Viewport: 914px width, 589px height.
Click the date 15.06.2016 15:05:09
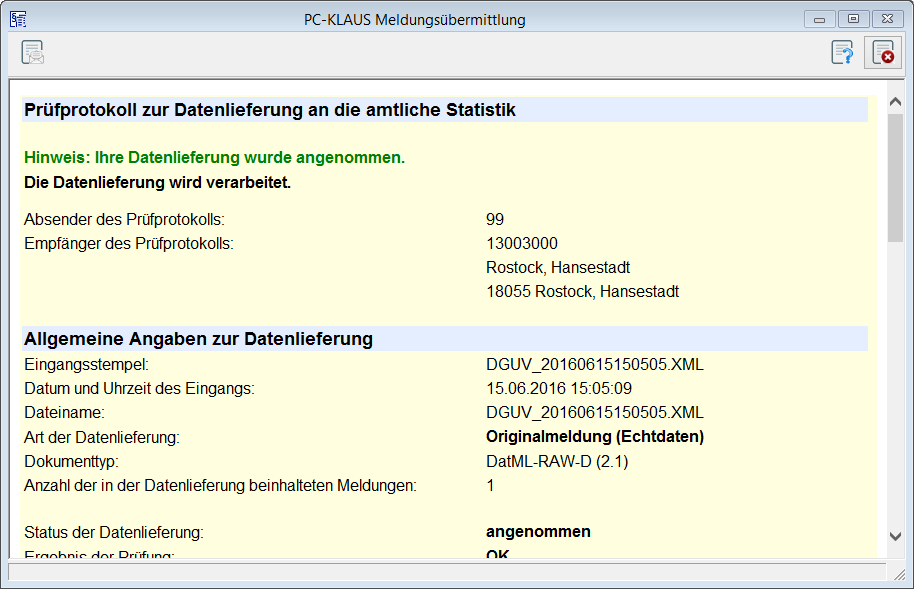558,388
